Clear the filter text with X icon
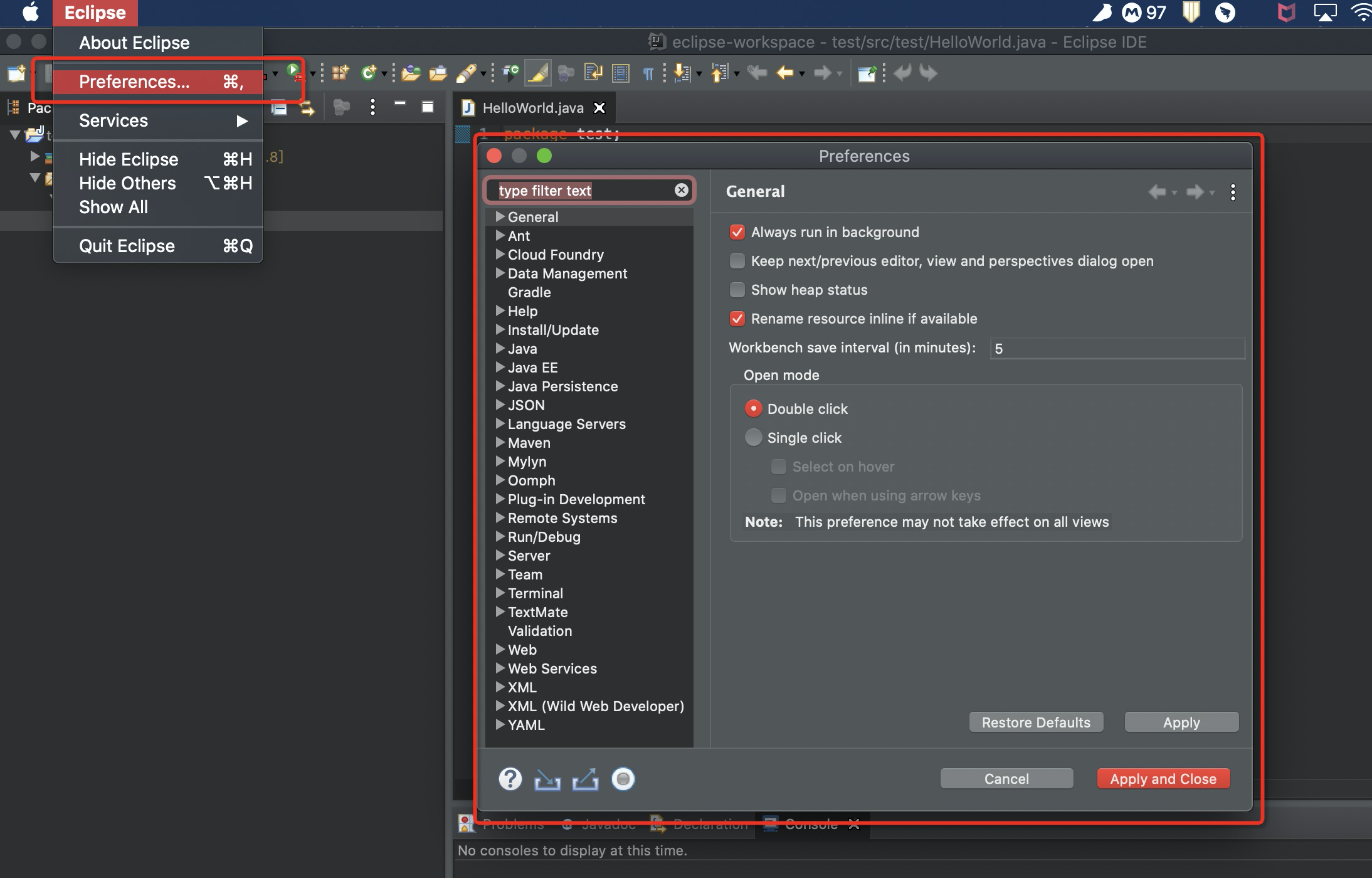The image size is (1372, 878). click(682, 190)
